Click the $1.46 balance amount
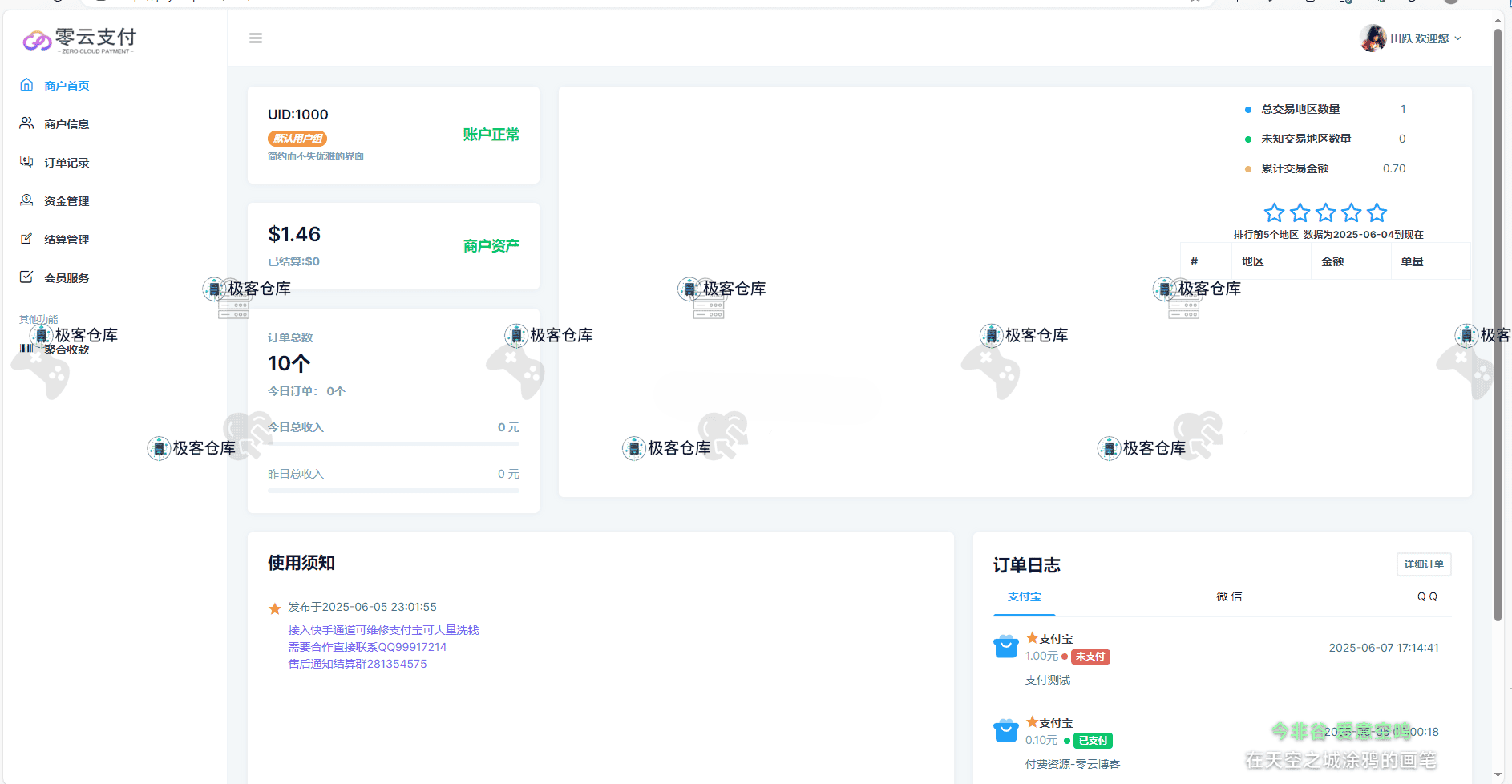The width and height of the screenshot is (1512, 784). point(294,234)
